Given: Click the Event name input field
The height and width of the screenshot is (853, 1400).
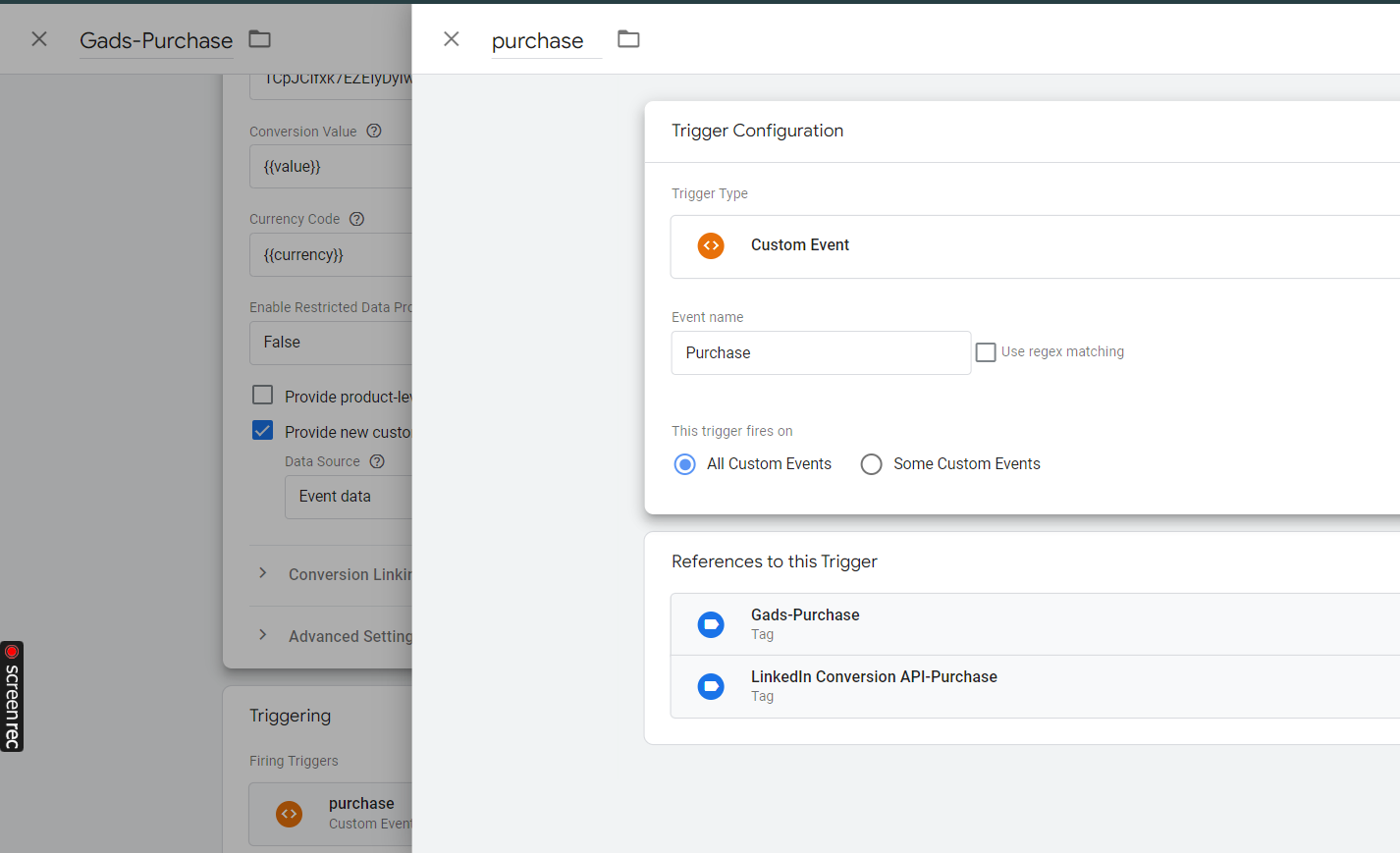Looking at the screenshot, I should point(821,353).
